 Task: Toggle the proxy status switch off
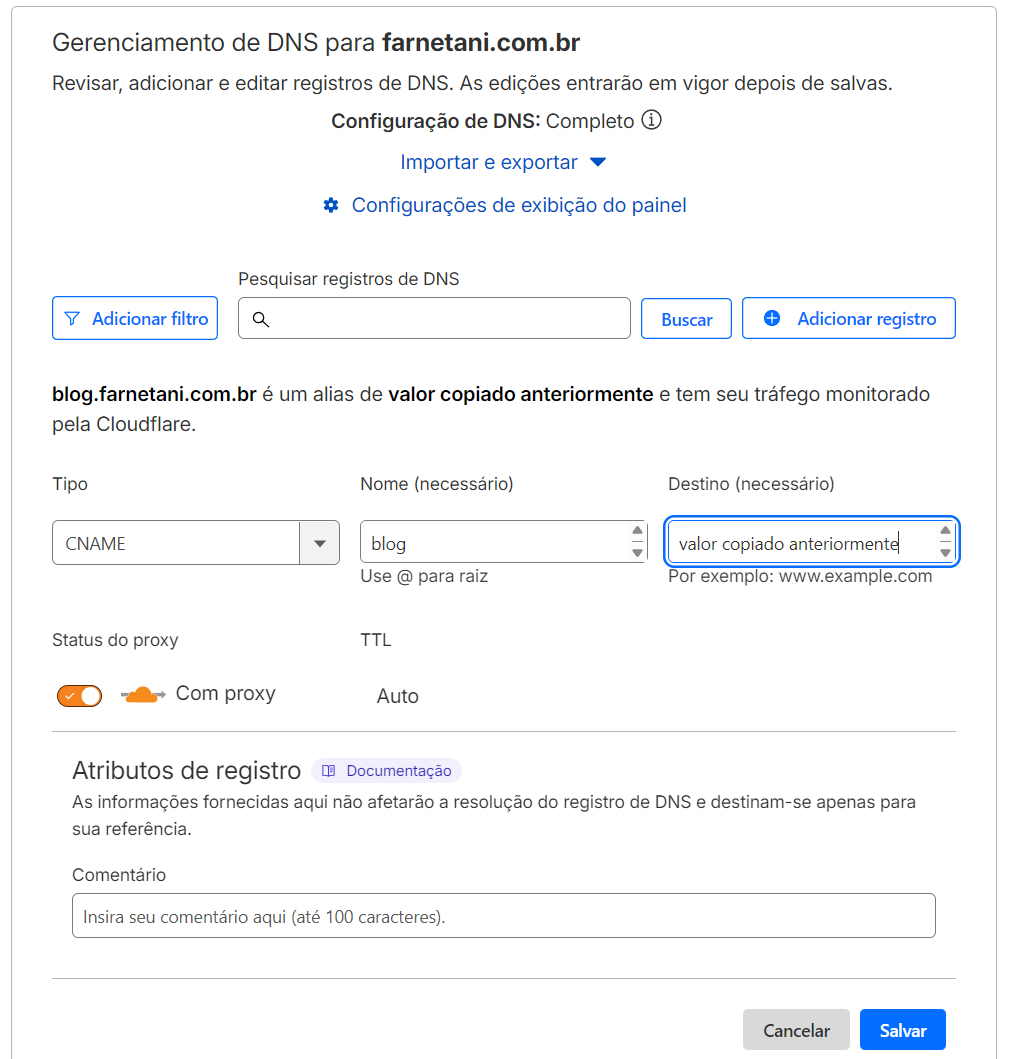coord(79,694)
